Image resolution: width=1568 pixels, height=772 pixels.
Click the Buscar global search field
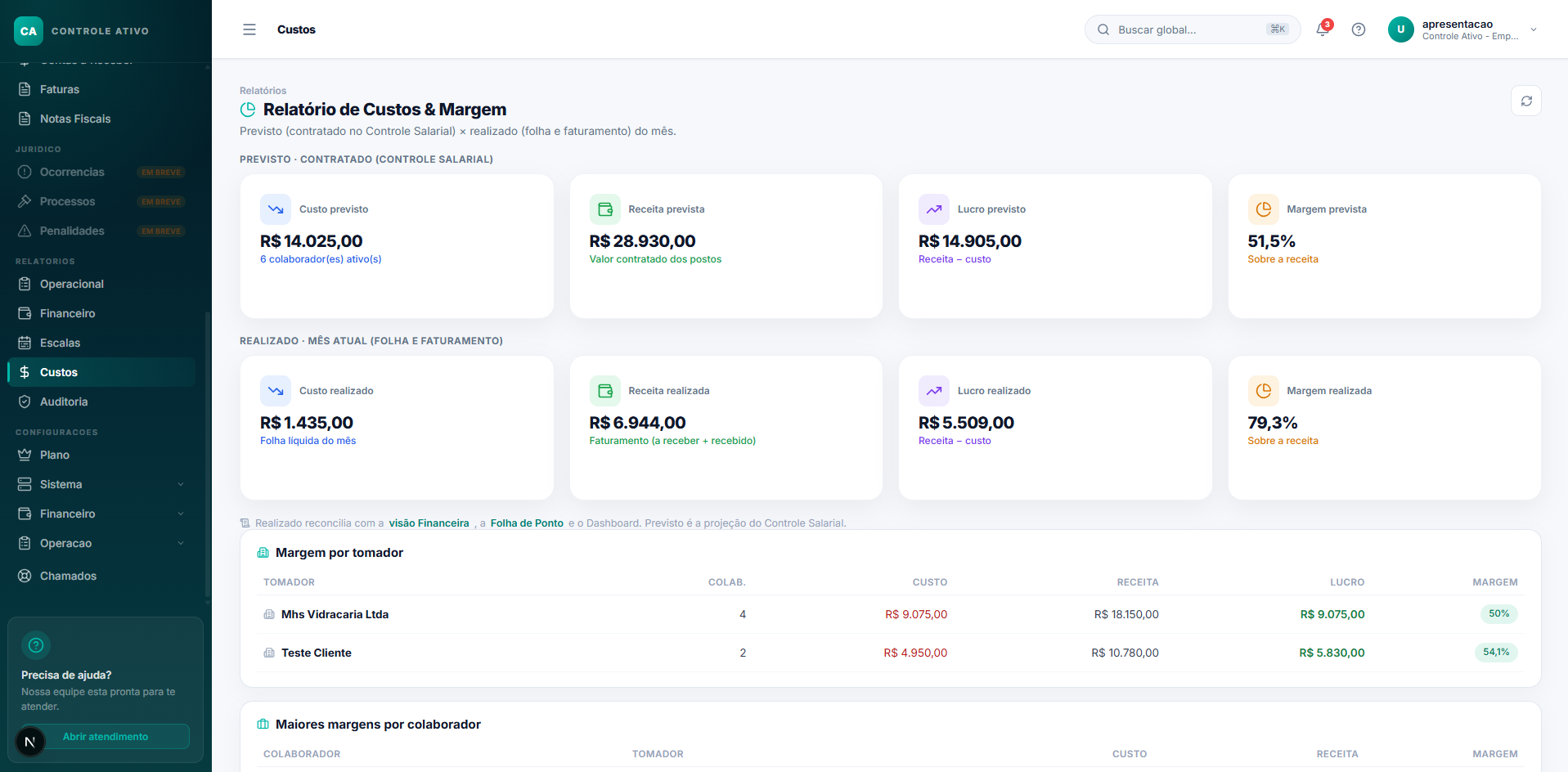tap(1193, 29)
